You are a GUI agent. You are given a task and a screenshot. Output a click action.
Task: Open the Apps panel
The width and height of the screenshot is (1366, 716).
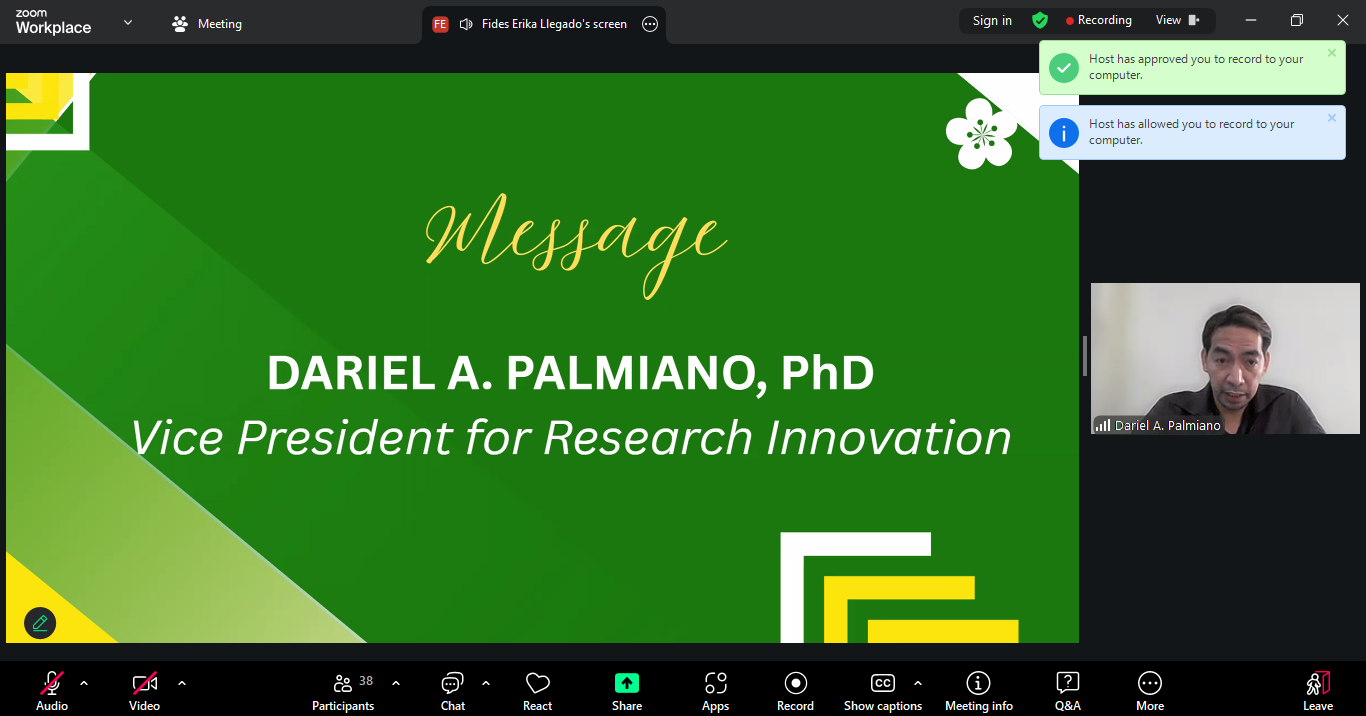[715, 691]
